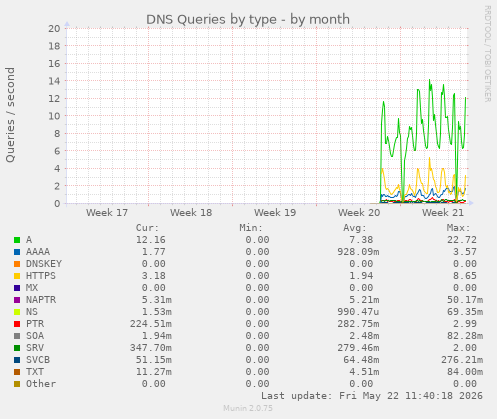Click the 'Week 17' axis label

coord(107,213)
